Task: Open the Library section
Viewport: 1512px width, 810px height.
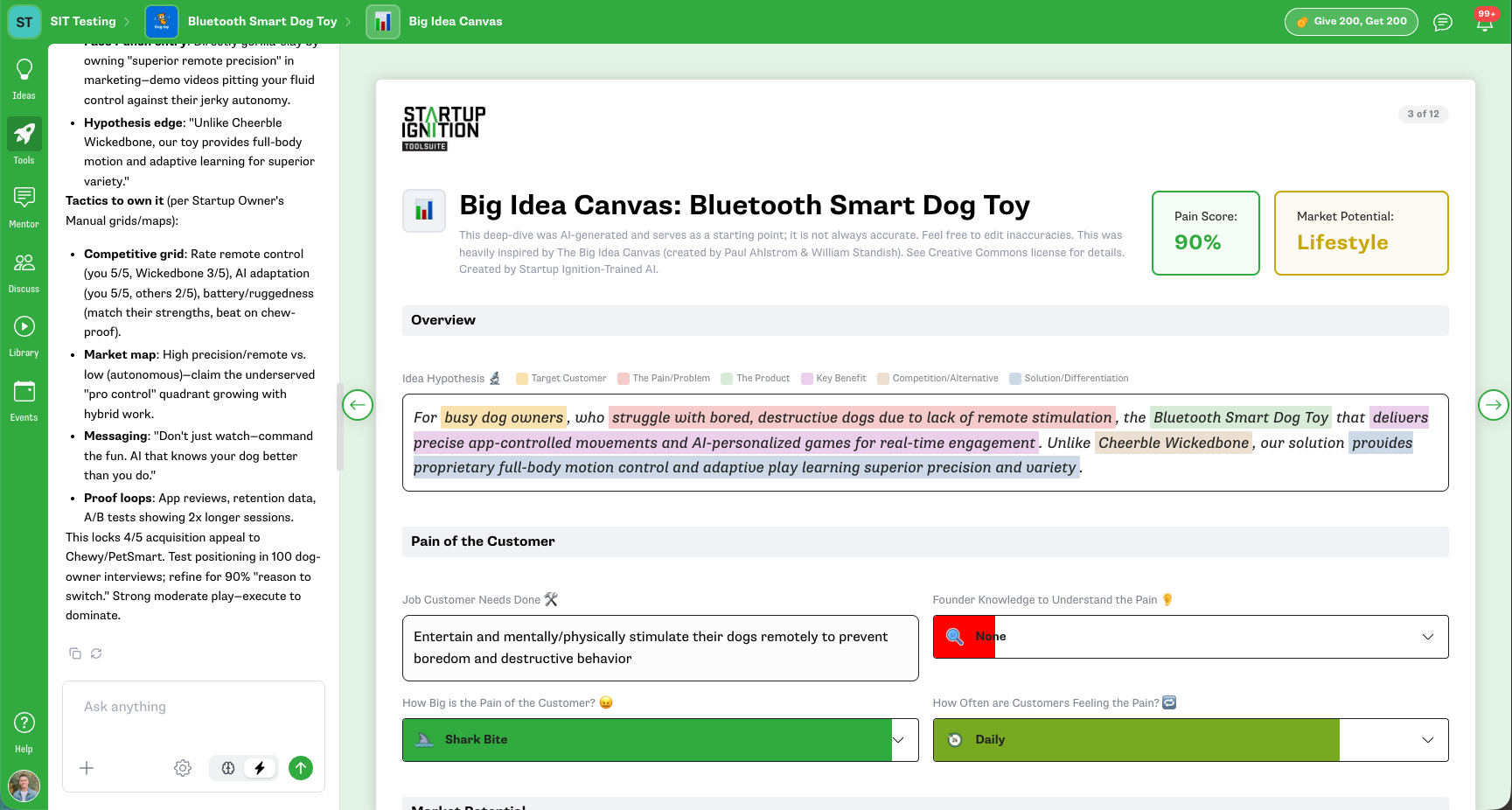Action: click(24, 336)
